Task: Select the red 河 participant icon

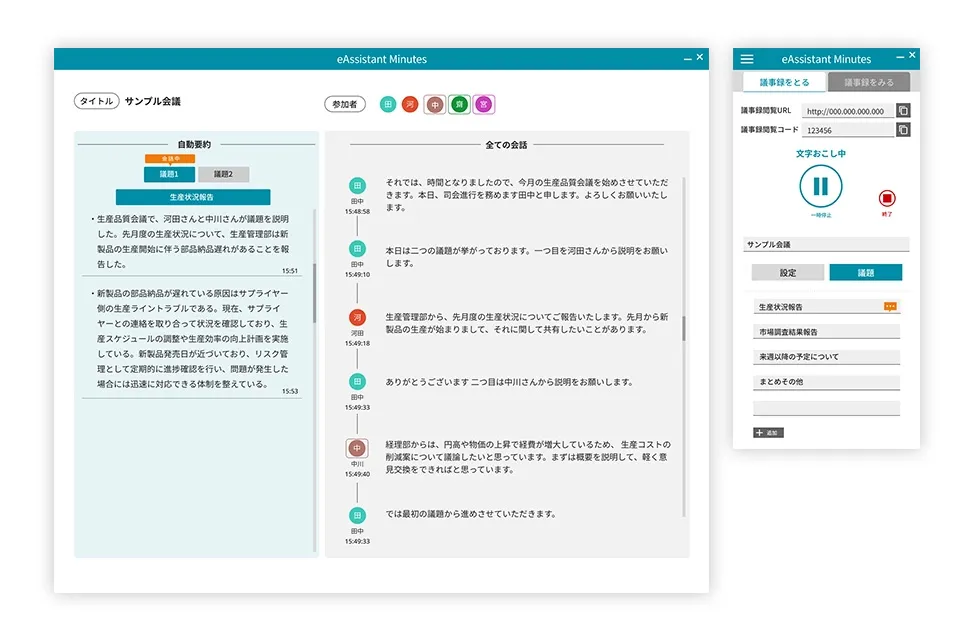Action: (x=410, y=104)
